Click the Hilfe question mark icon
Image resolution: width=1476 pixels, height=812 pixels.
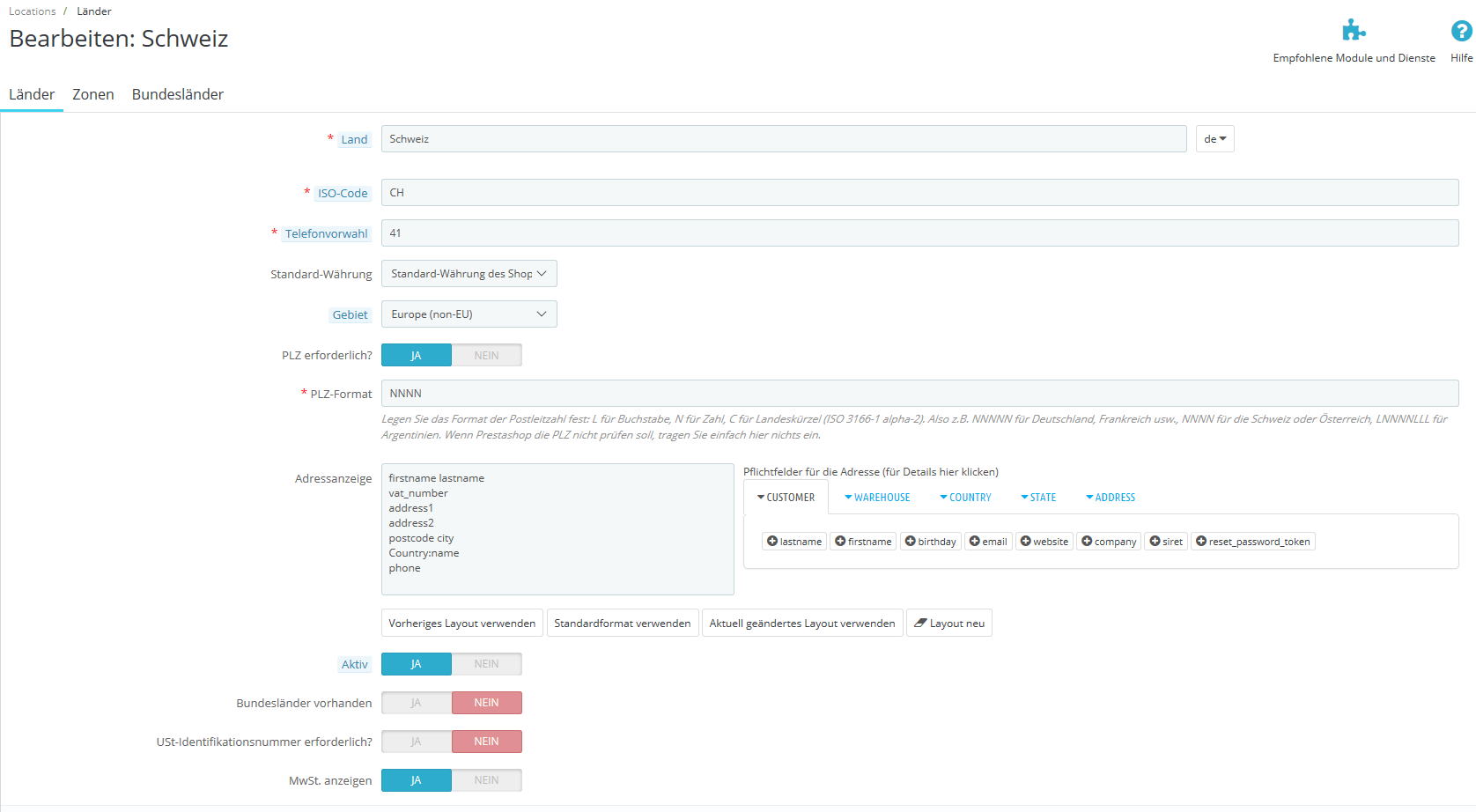click(1461, 31)
